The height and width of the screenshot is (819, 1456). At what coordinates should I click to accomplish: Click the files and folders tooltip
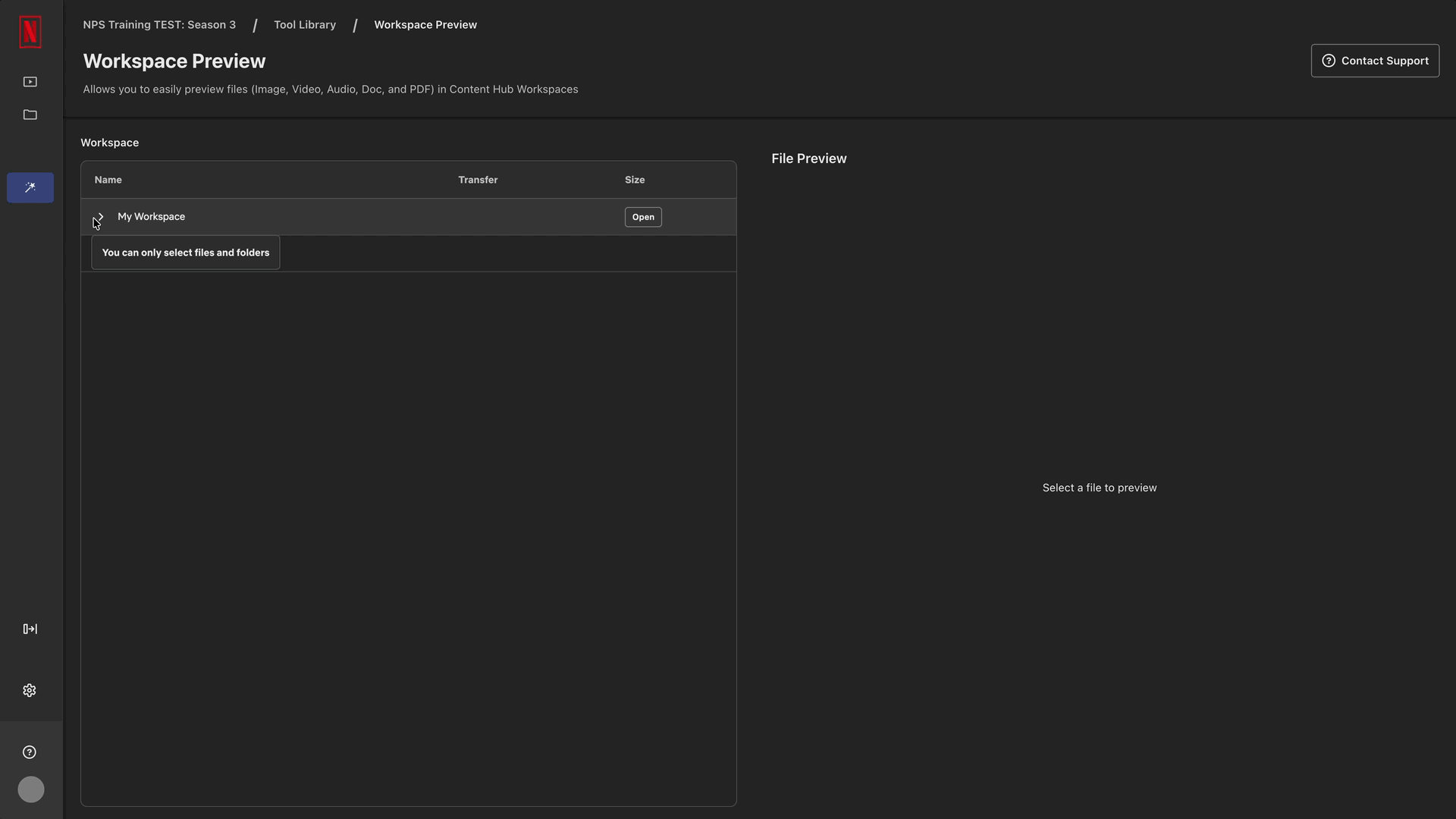tap(186, 253)
